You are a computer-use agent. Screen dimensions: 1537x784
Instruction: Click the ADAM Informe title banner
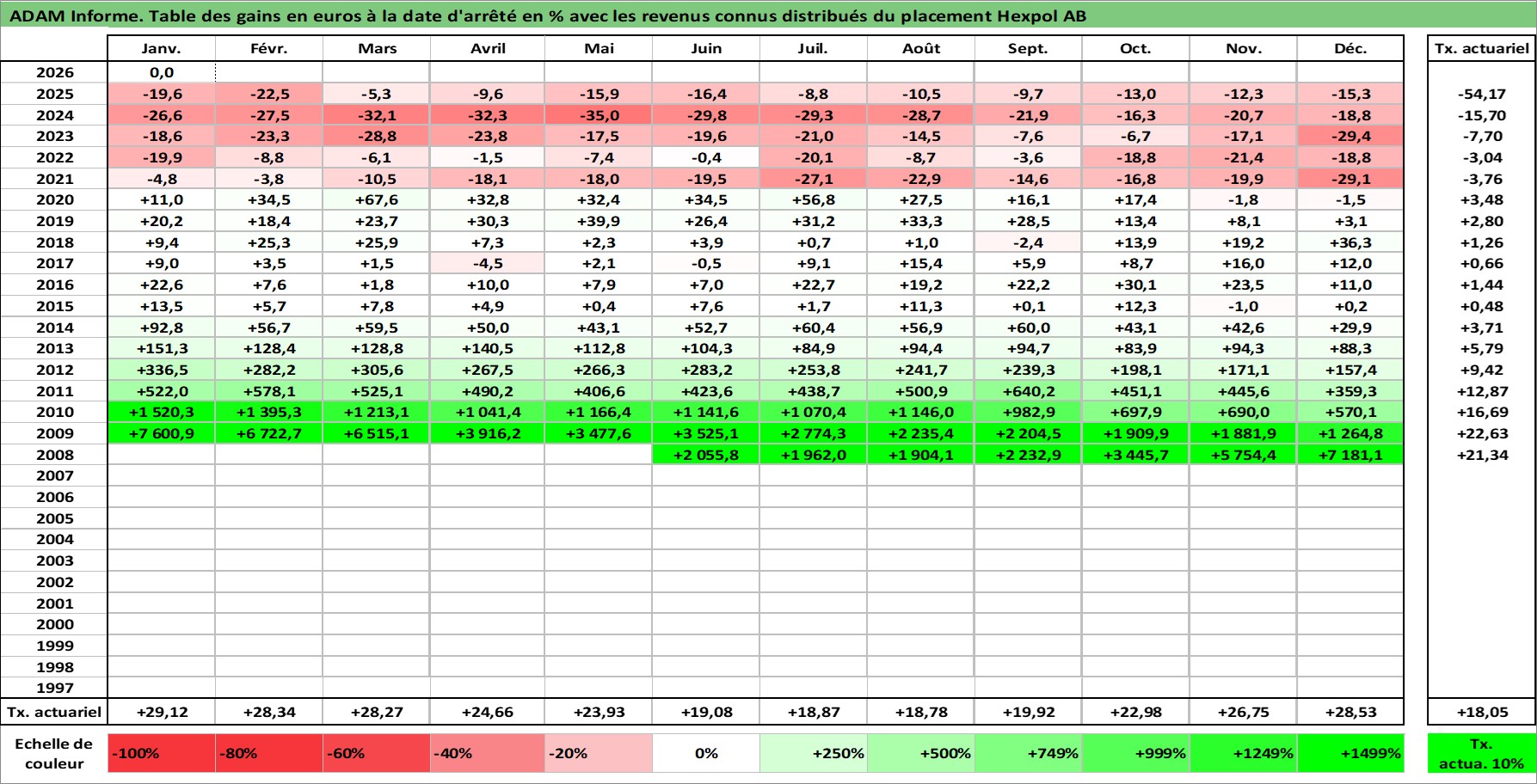tap(768, 15)
